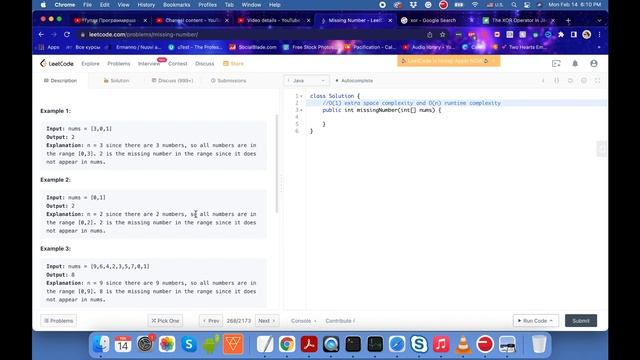Go to the Next problem
640x360 pixels.
tap(267, 321)
